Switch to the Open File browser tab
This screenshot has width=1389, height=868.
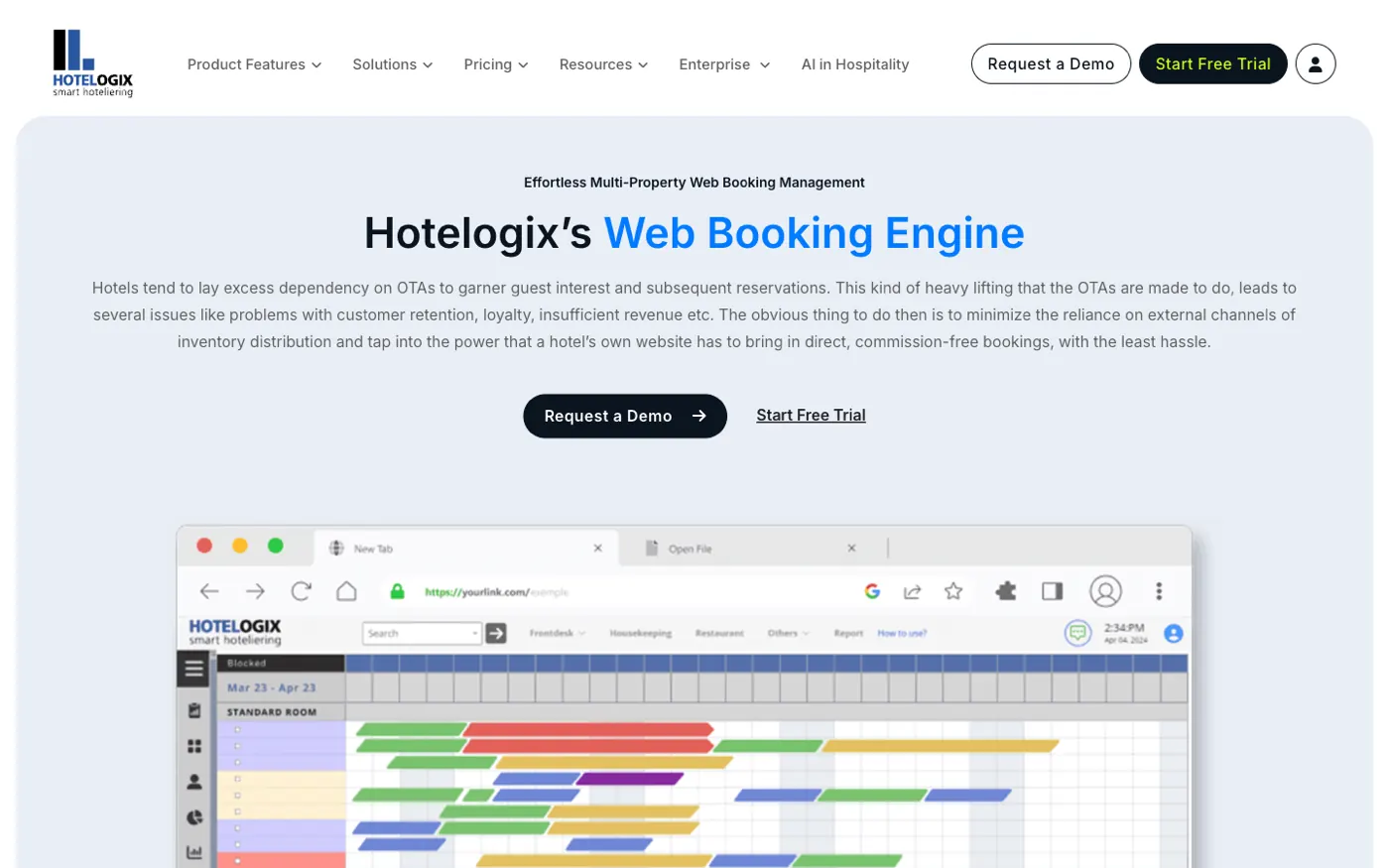pyautogui.click(x=754, y=548)
